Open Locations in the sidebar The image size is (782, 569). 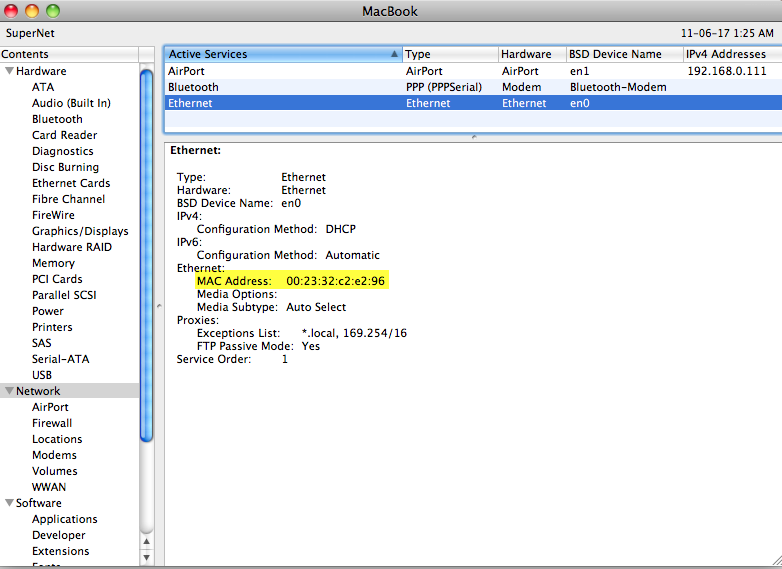coord(57,439)
